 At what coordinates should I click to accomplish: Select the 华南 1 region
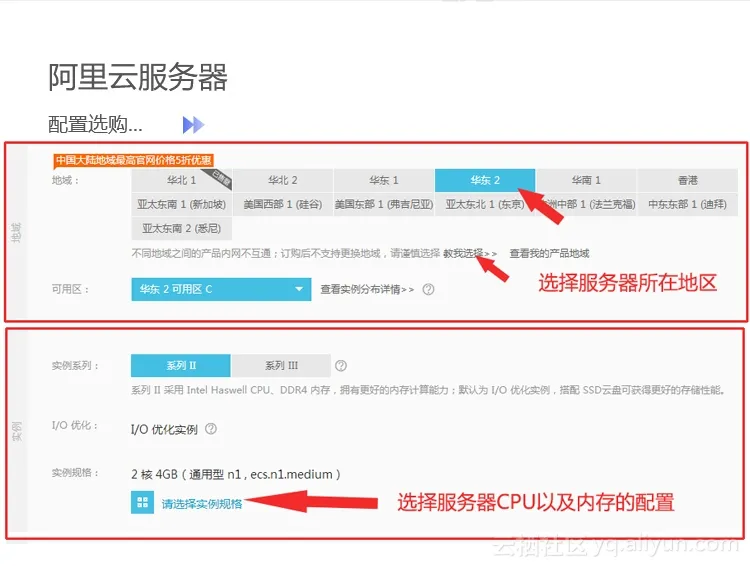coord(586,180)
